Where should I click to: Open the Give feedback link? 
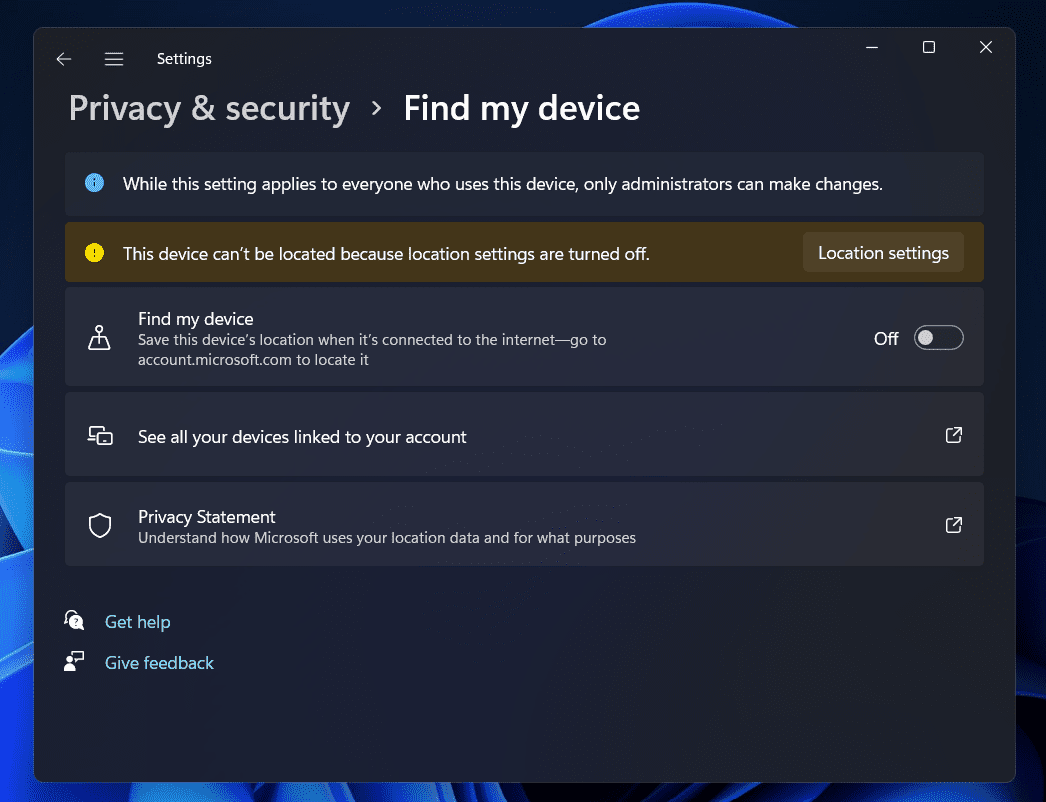[159, 663]
